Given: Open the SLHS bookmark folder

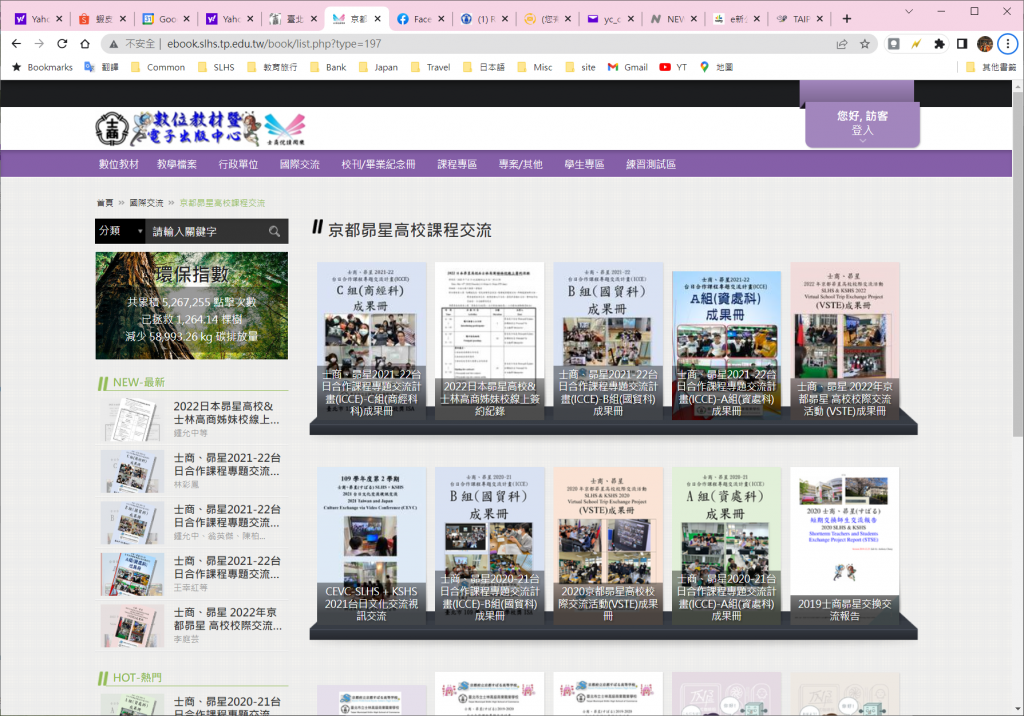Looking at the screenshot, I should click(216, 67).
